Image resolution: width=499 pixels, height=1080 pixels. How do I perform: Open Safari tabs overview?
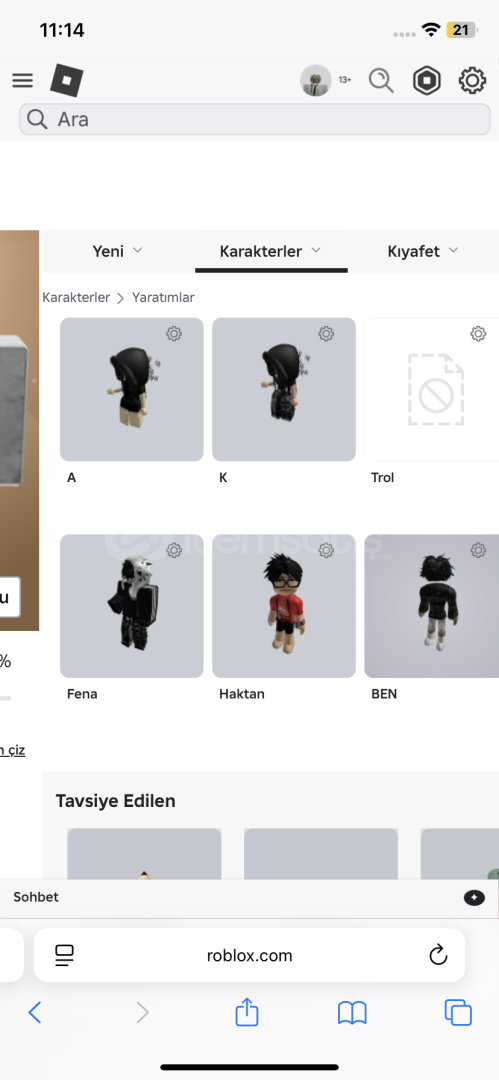click(458, 1012)
